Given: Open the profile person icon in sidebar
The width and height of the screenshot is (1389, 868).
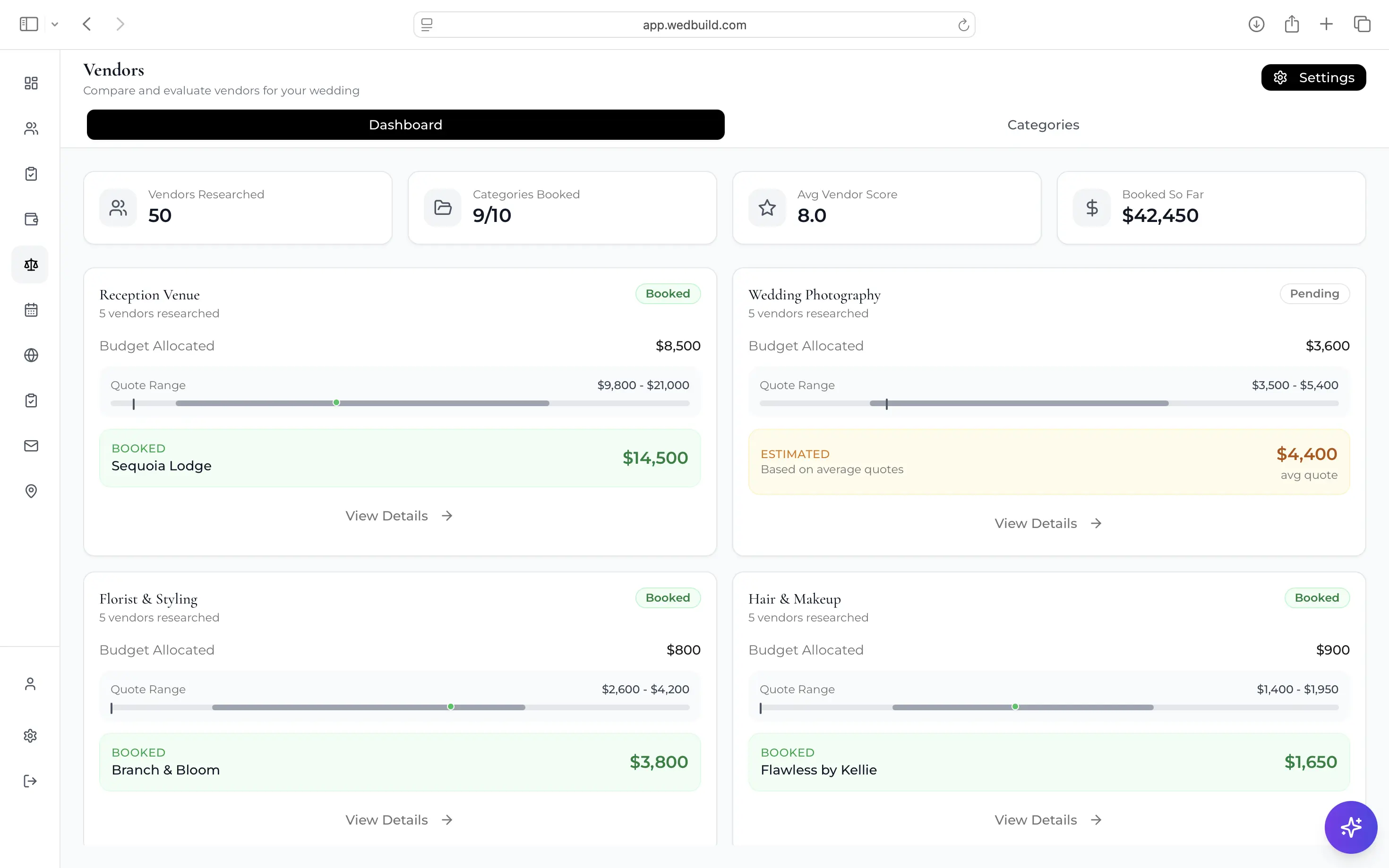Looking at the screenshot, I should [x=30, y=684].
